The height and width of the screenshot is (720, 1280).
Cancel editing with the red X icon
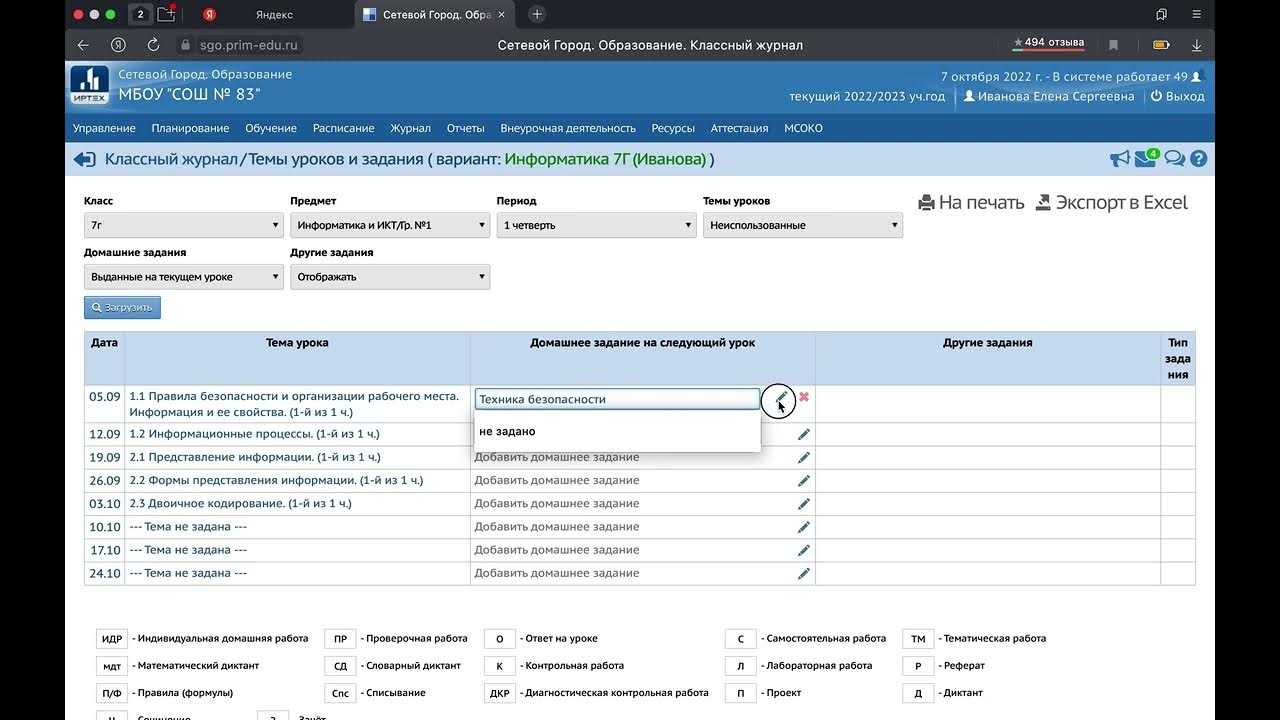pyautogui.click(x=804, y=397)
